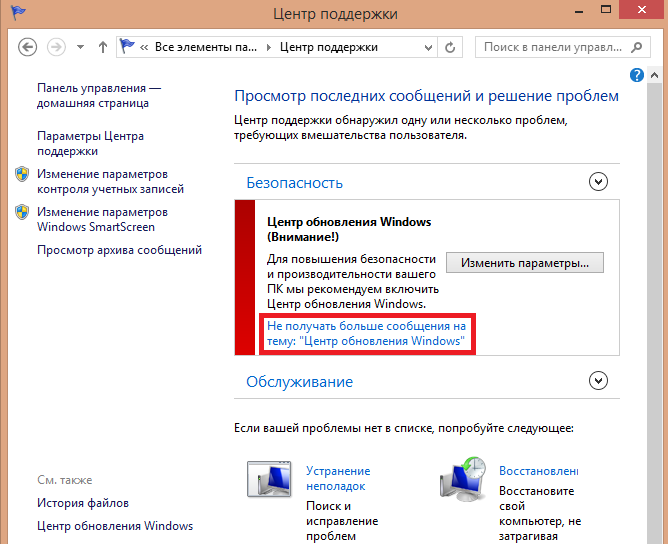The width and height of the screenshot is (668, 544).
Task: Go back with the Back arrow
Action: click(27, 47)
